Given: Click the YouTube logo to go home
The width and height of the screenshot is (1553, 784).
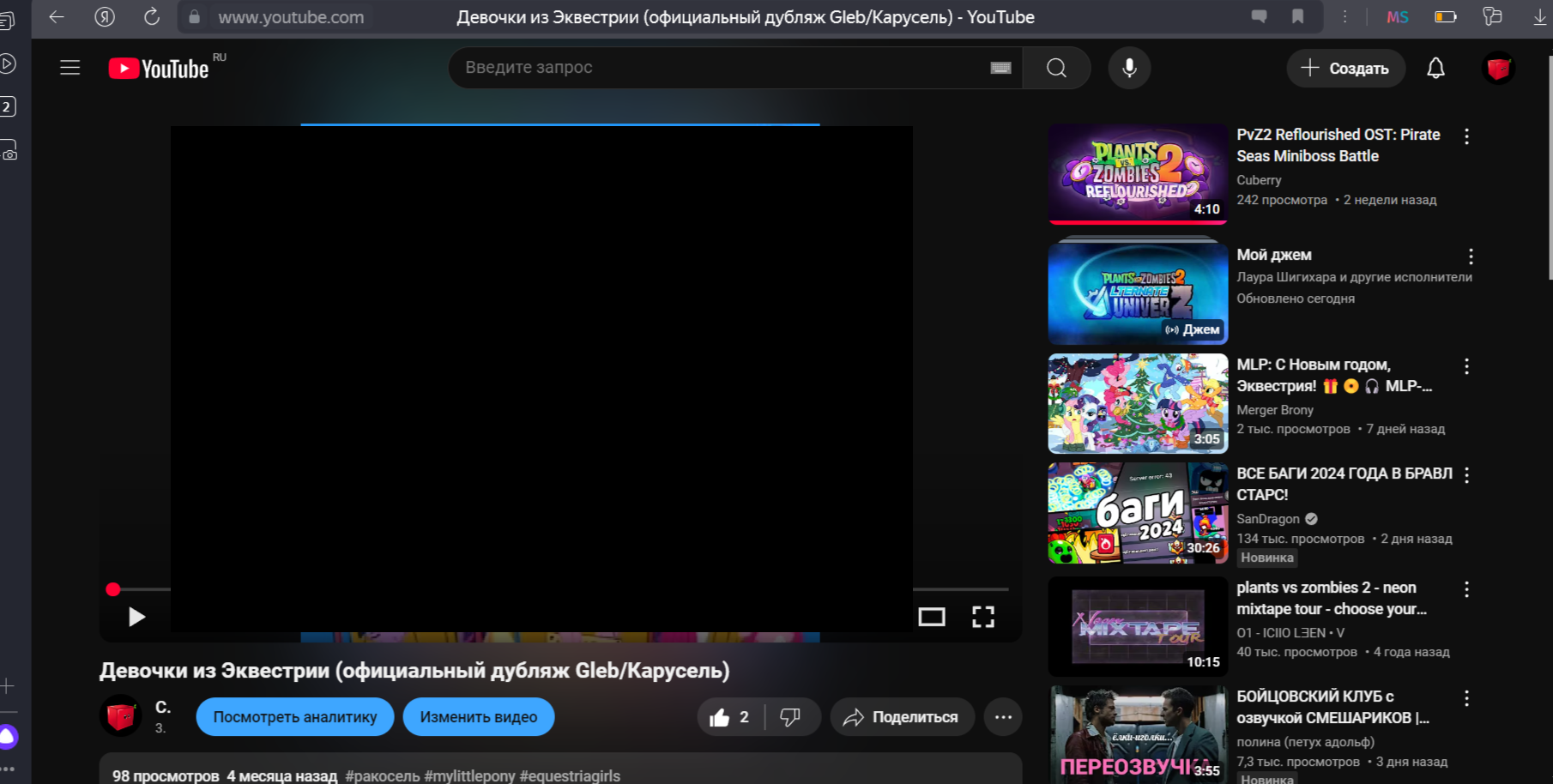Looking at the screenshot, I should tap(160, 69).
